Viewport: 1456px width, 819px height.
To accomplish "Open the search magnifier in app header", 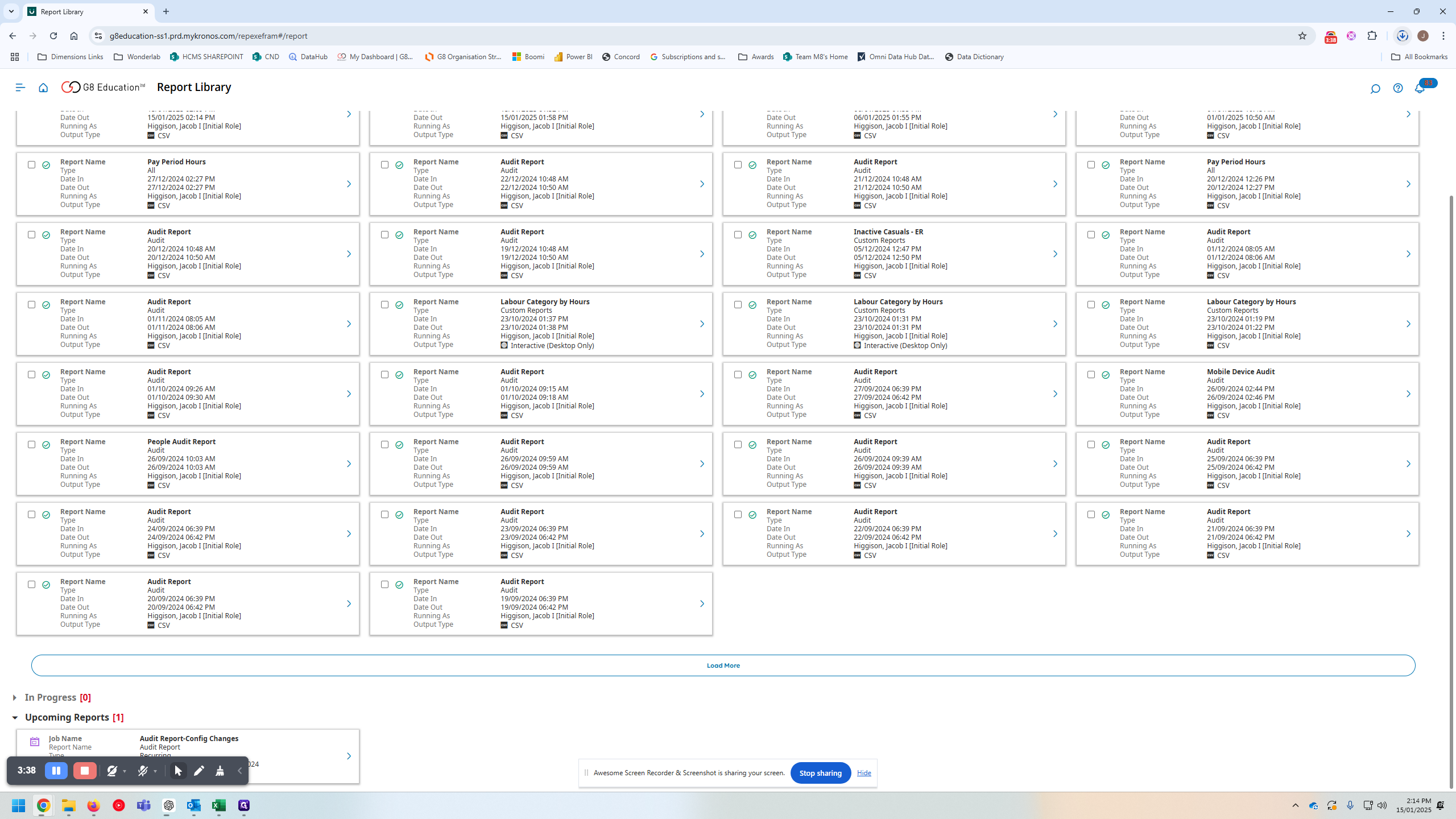I will [x=1375, y=88].
